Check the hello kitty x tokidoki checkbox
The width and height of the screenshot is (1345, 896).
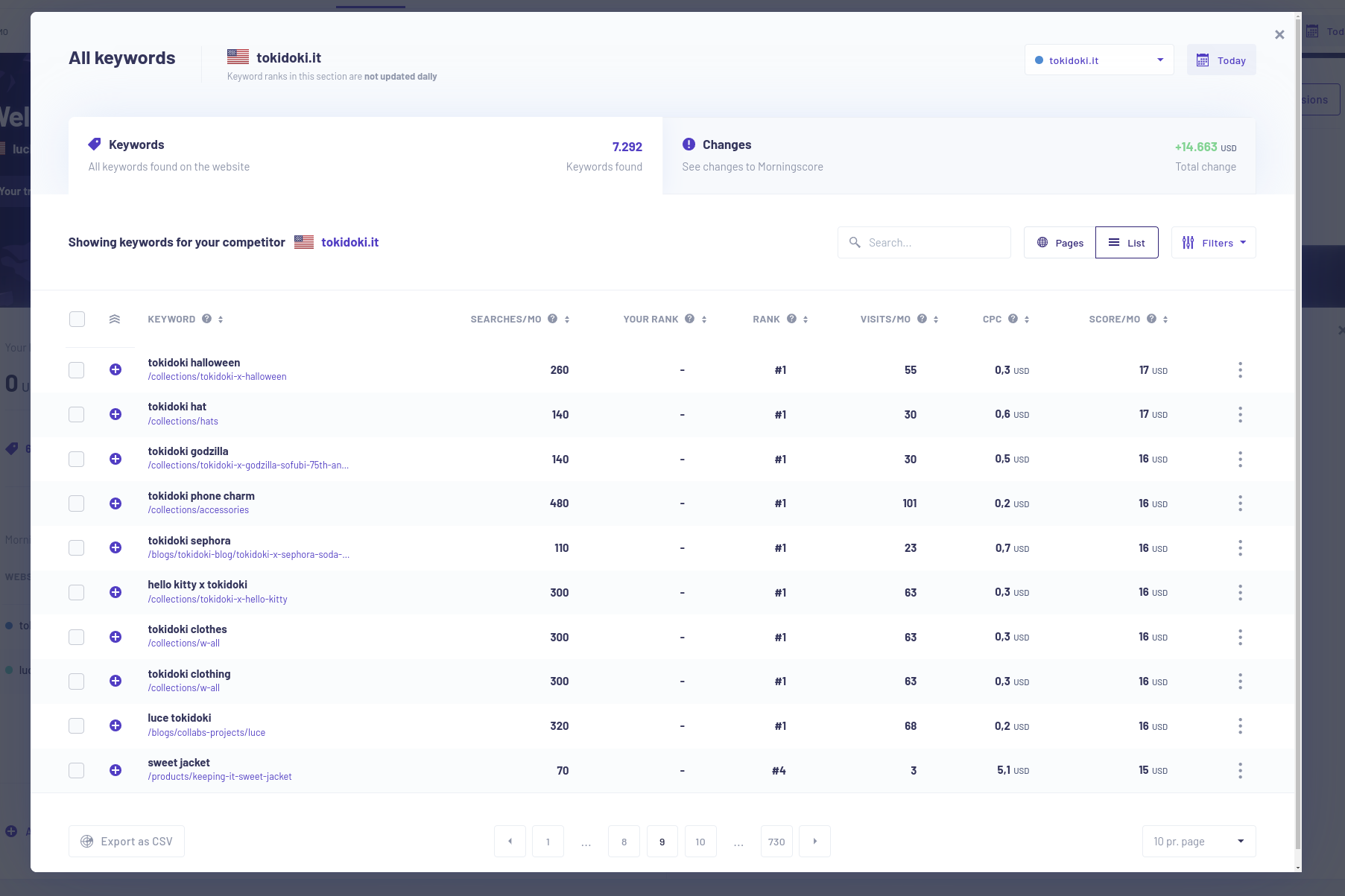point(77,592)
